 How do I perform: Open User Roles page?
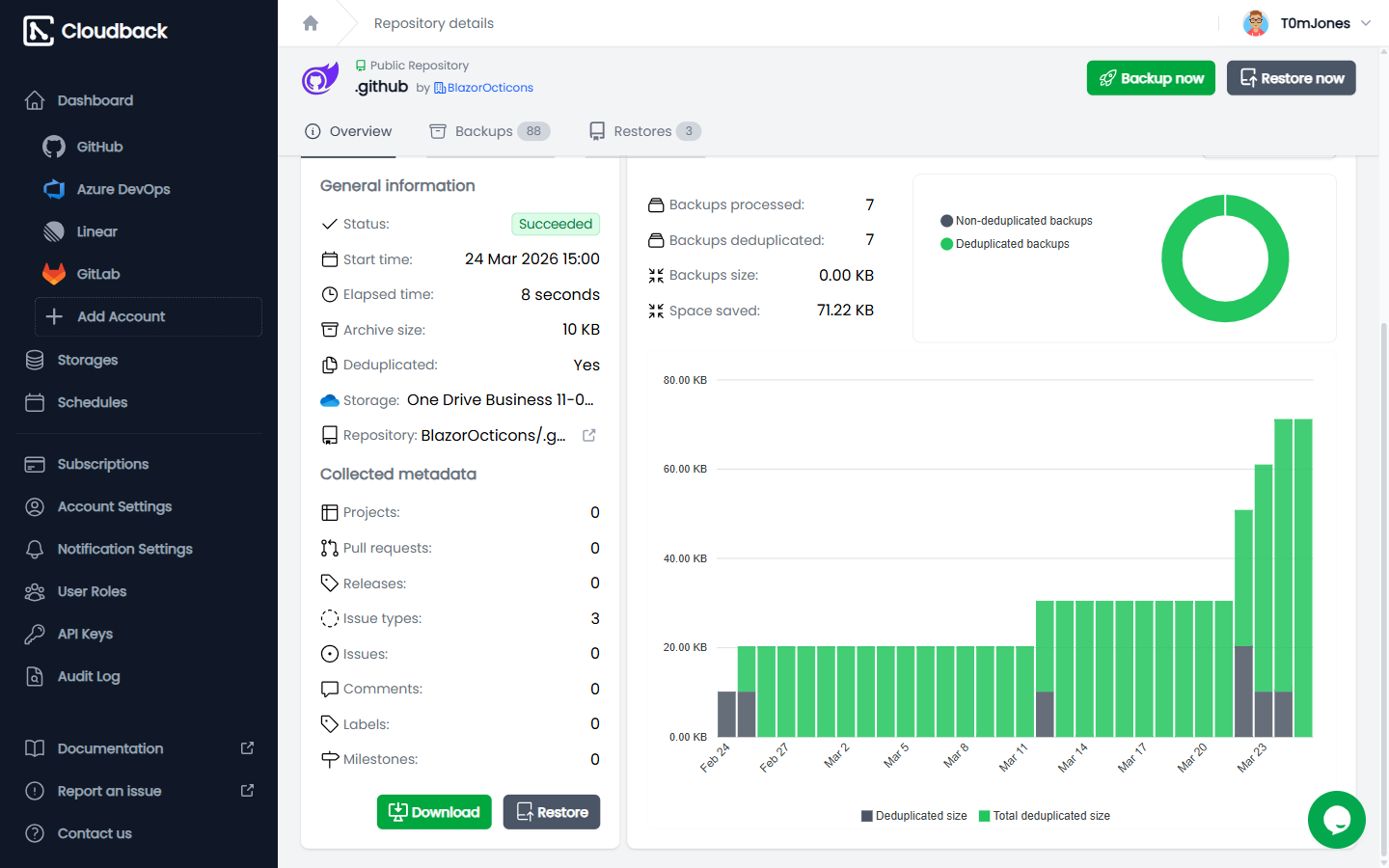[x=92, y=591]
